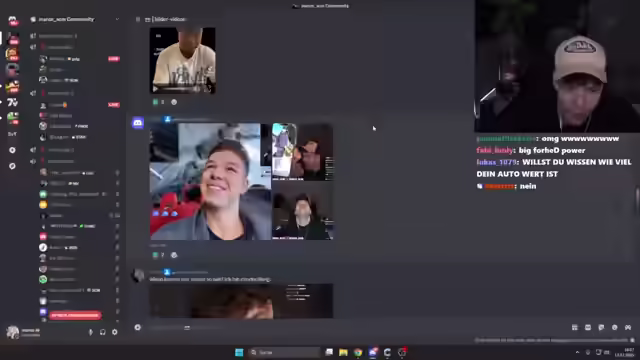Open the discover servers compass icon
This screenshot has width=640, height=360.
tap(12, 166)
